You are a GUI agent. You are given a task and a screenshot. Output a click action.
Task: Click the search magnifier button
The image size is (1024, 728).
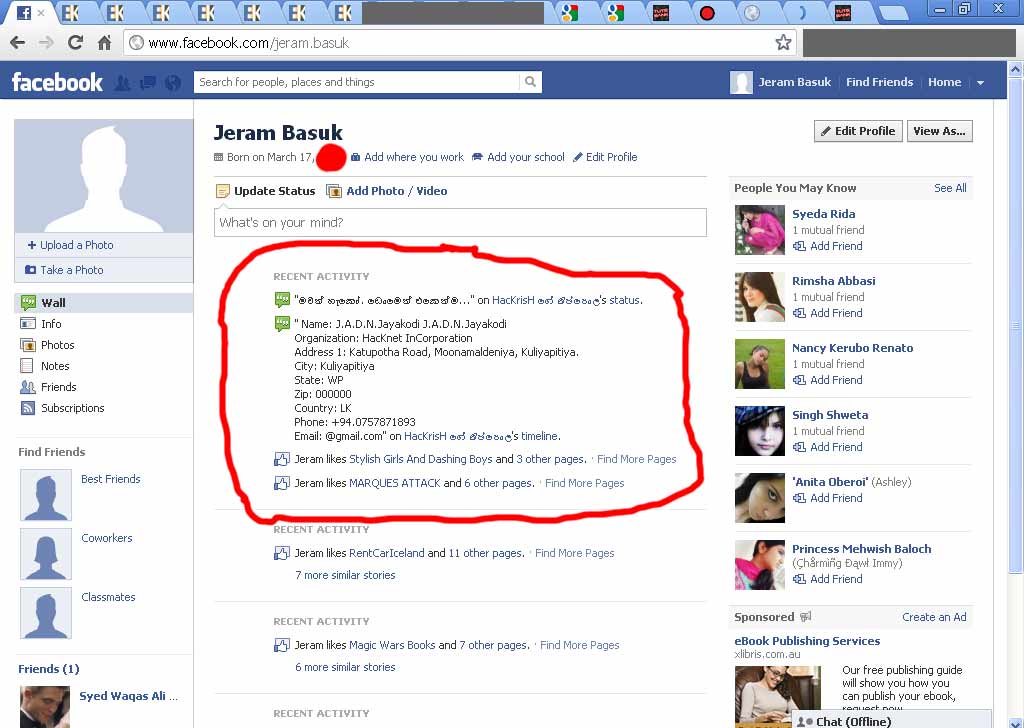point(530,82)
